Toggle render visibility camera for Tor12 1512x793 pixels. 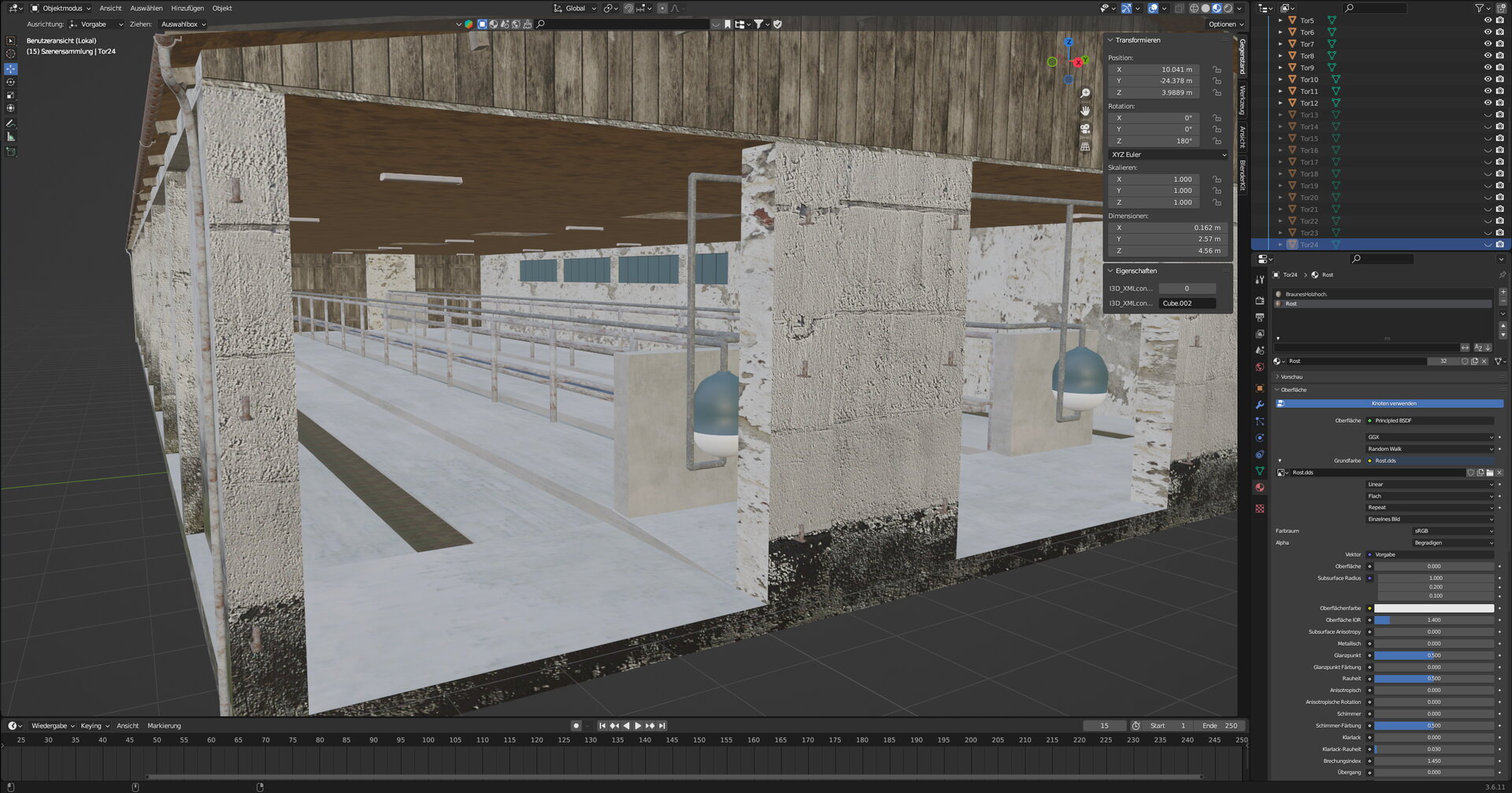(1499, 103)
